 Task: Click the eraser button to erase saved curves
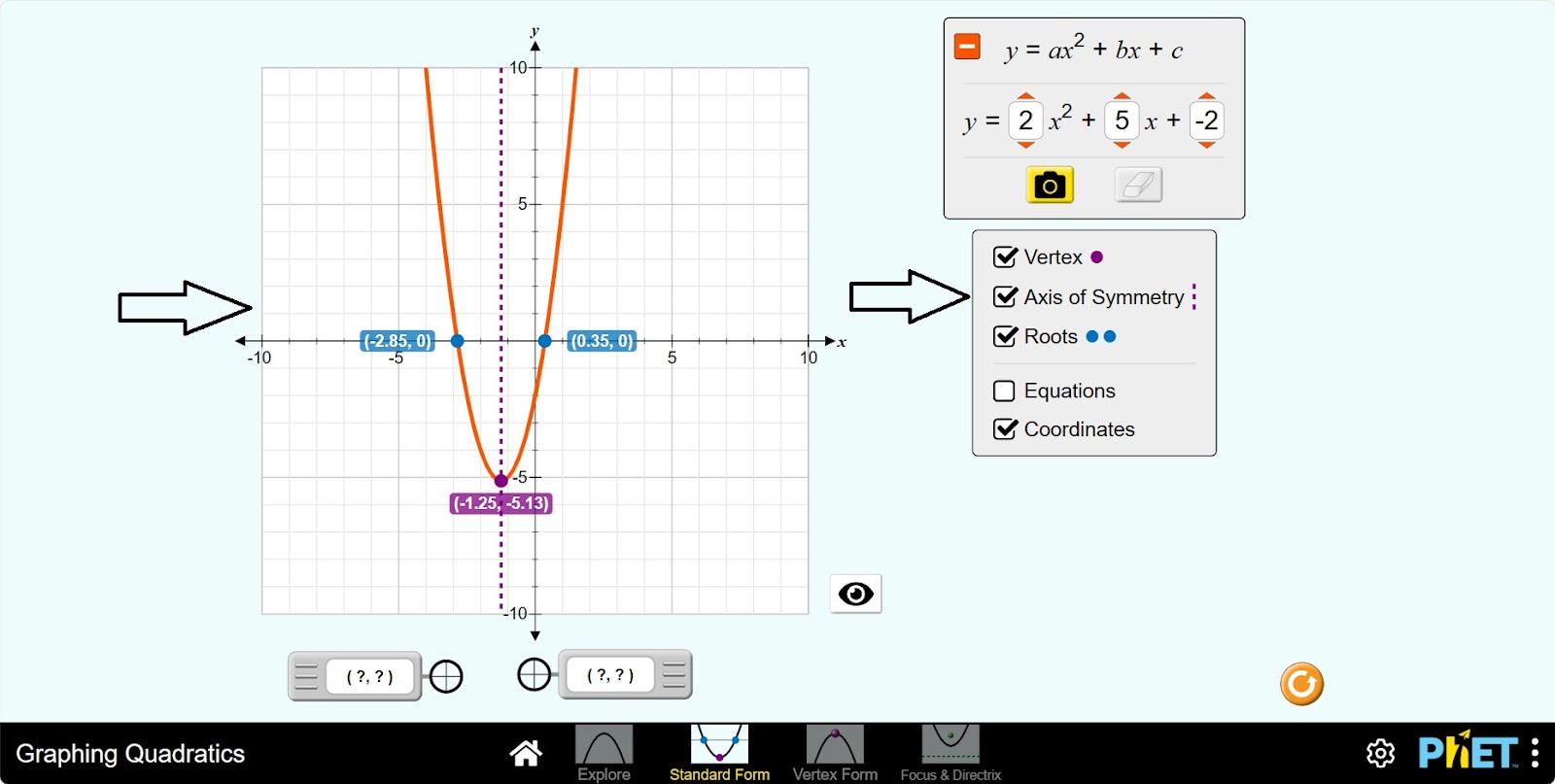coord(1138,185)
